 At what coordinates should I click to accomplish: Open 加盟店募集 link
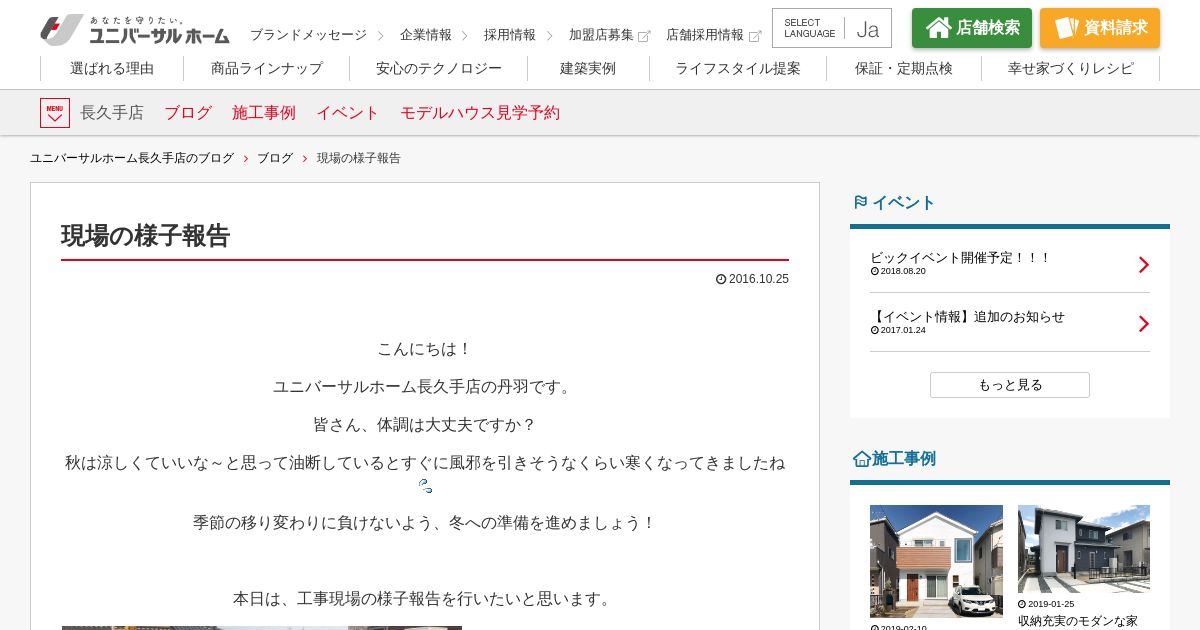pos(601,35)
